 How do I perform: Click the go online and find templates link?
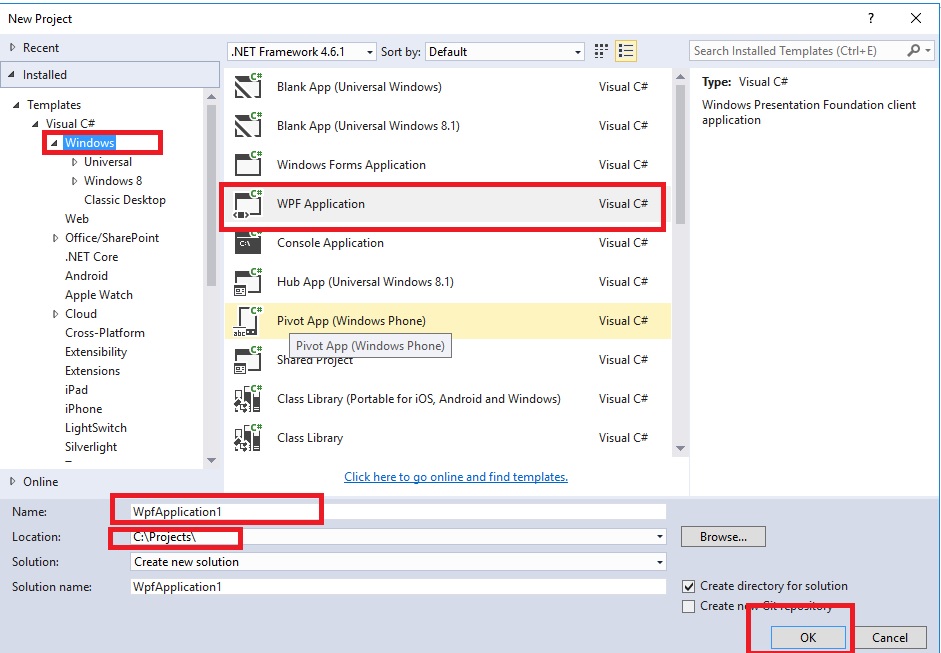coord(455,477)
